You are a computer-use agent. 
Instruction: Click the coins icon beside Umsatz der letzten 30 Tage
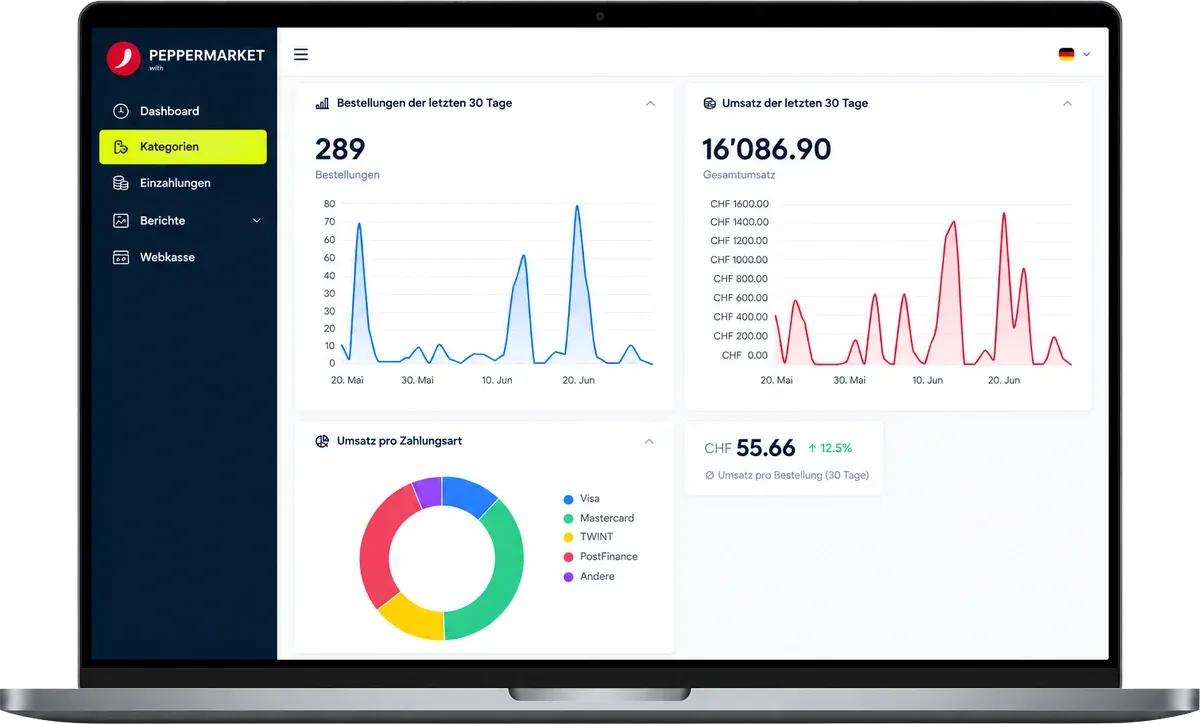click(x=710, y=103)
